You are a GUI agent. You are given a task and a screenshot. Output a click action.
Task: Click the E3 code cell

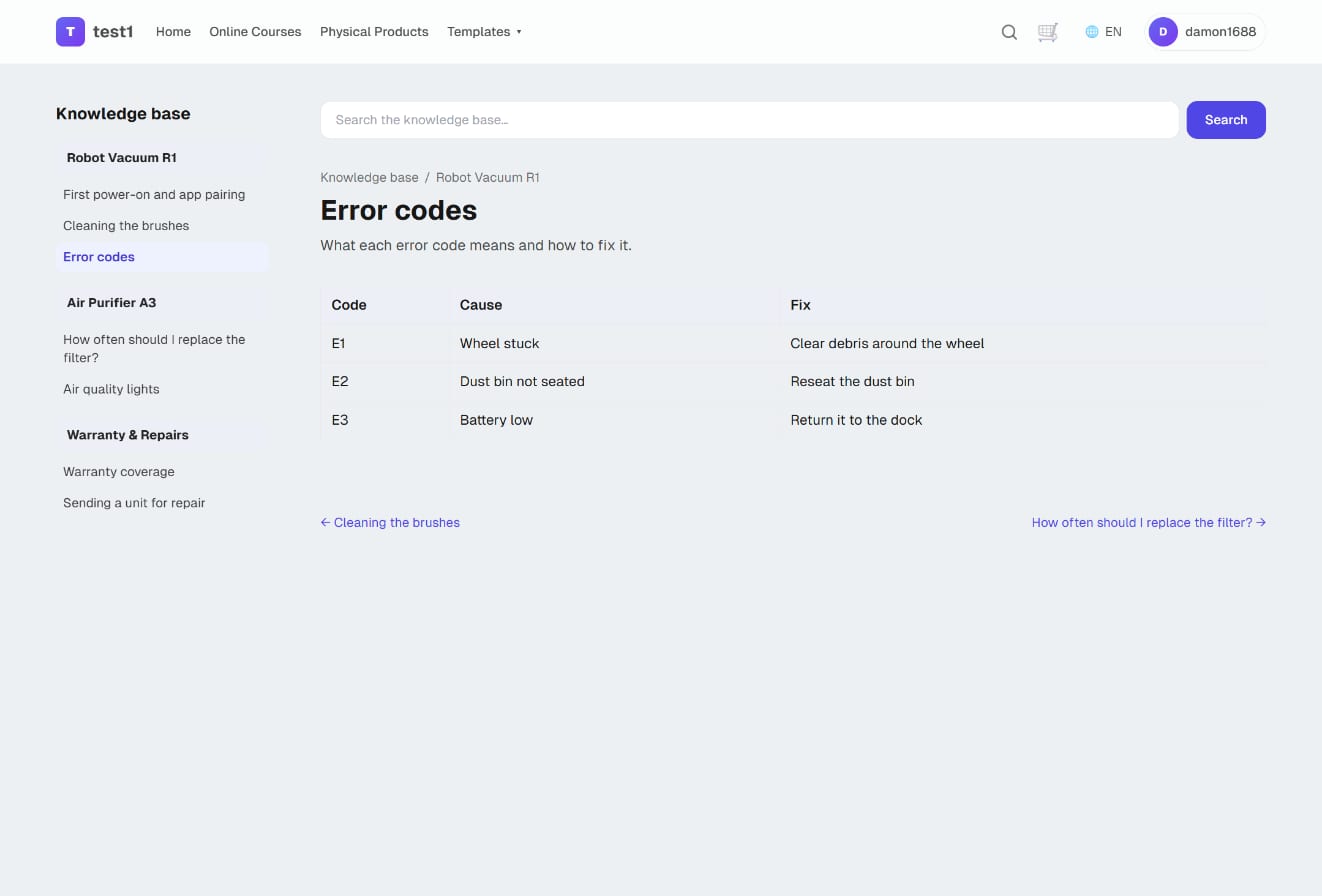pyautogui.click(x=386, y=420)
